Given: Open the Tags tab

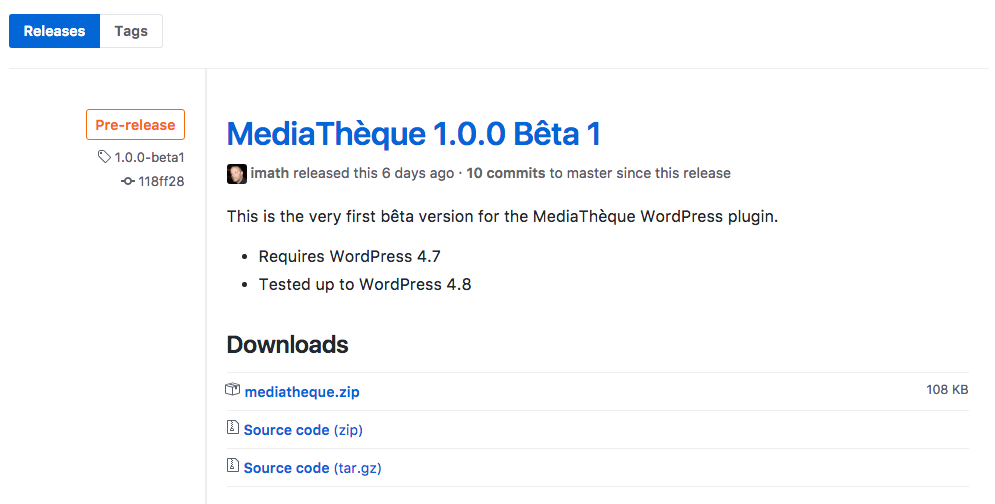Looking at the screenshot, I should (x=131, y=31).
